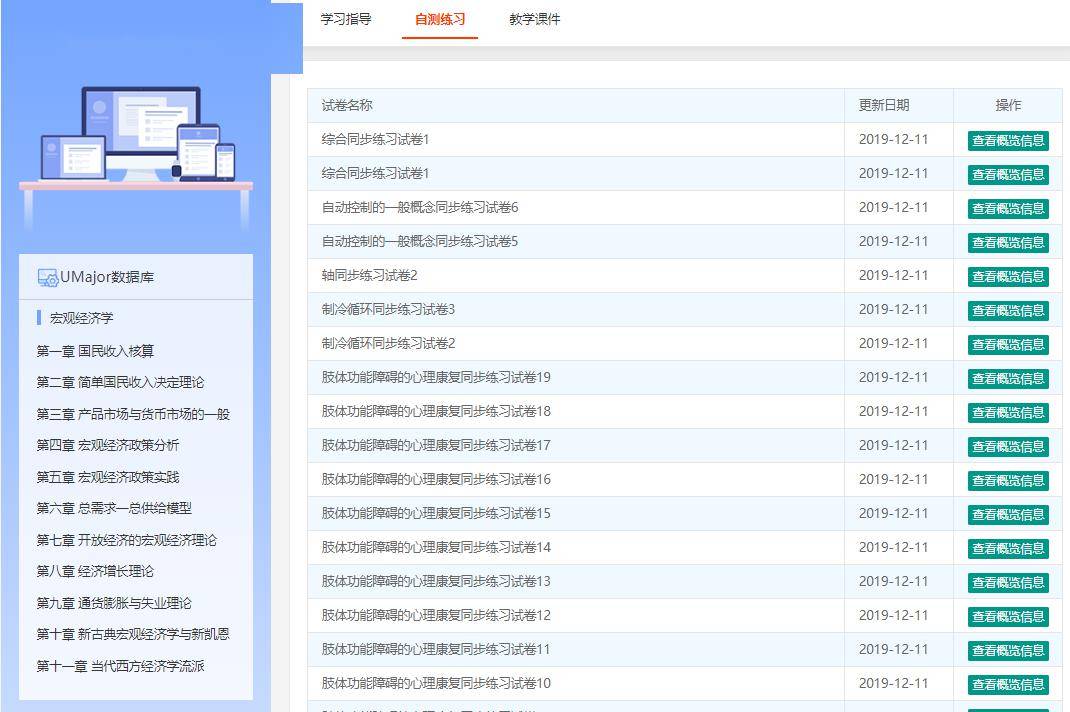
Task: Open 第十一章 当代西方经济学流派 chapter
Action: coord(120,666)
